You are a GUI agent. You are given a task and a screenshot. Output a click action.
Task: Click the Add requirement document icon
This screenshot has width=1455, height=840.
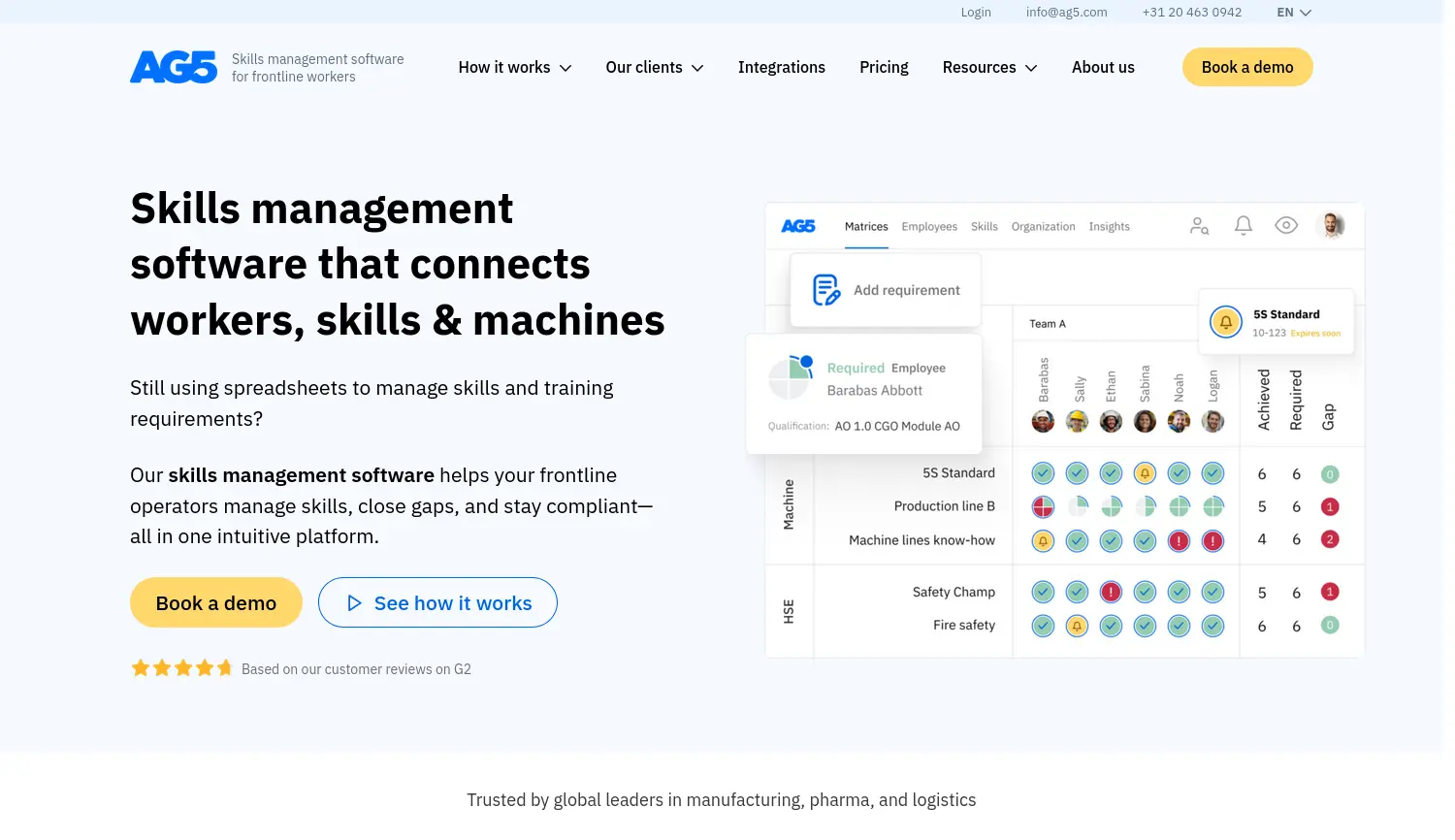pyautogui.click(x=825, y=290)
